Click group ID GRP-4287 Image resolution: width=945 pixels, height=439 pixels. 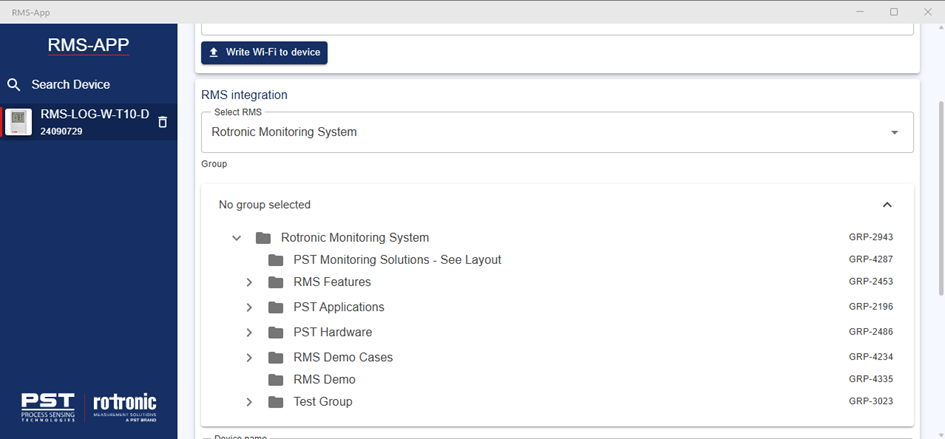tap(871, 259)
